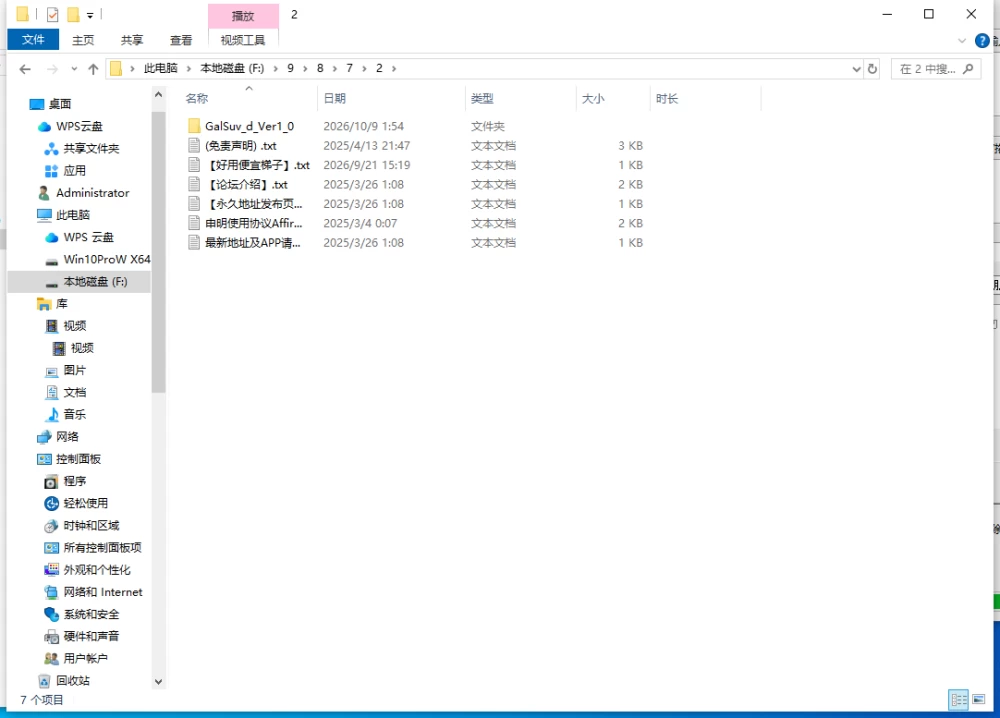The image size is (1000, 718).
Task: Click navigation pane scroll up arrow
Action: pyautogui.click(x=158, y=95)
